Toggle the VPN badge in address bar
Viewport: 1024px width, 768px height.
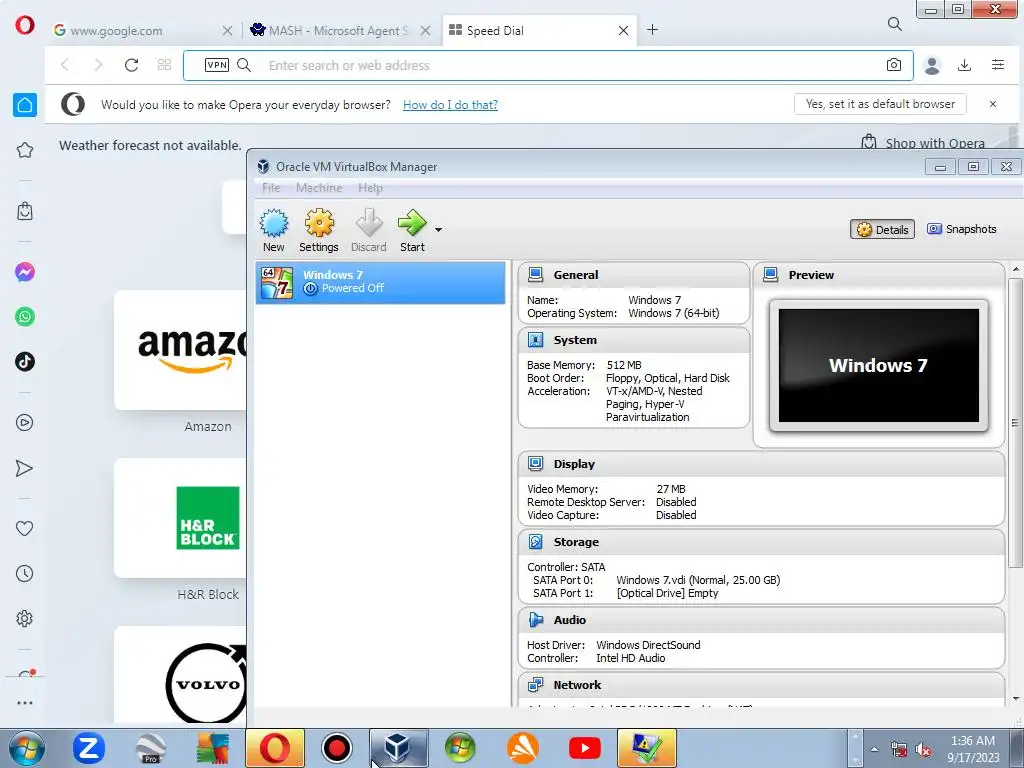pyautogui.click(x=217, y=65)
